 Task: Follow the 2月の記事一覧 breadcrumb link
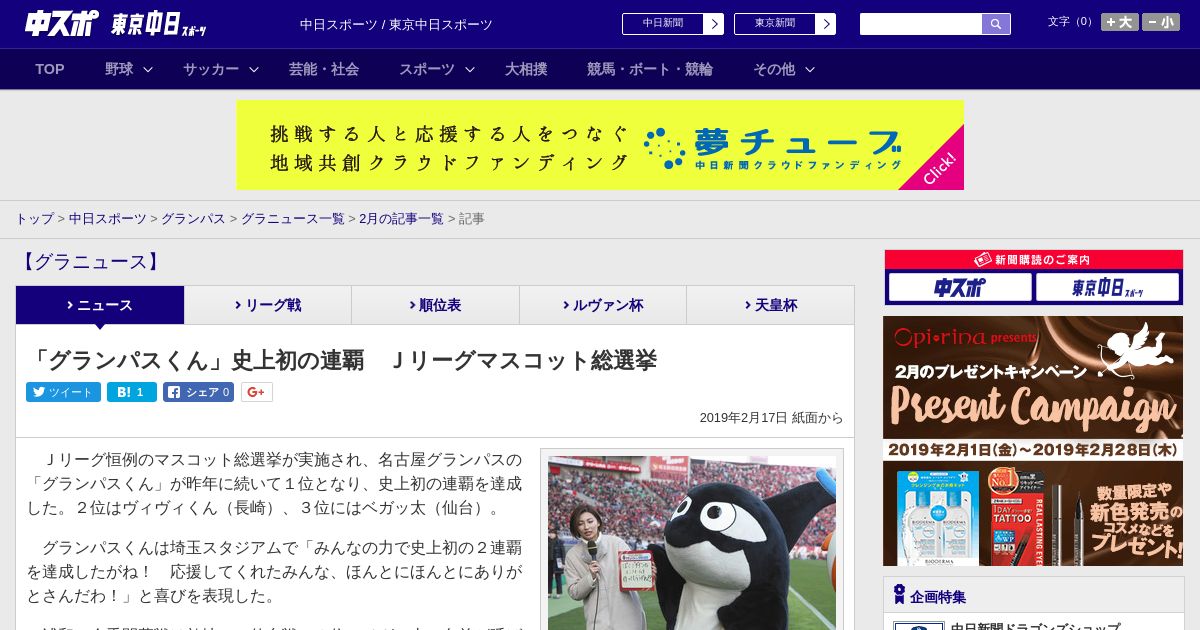[x=401, y=218]
